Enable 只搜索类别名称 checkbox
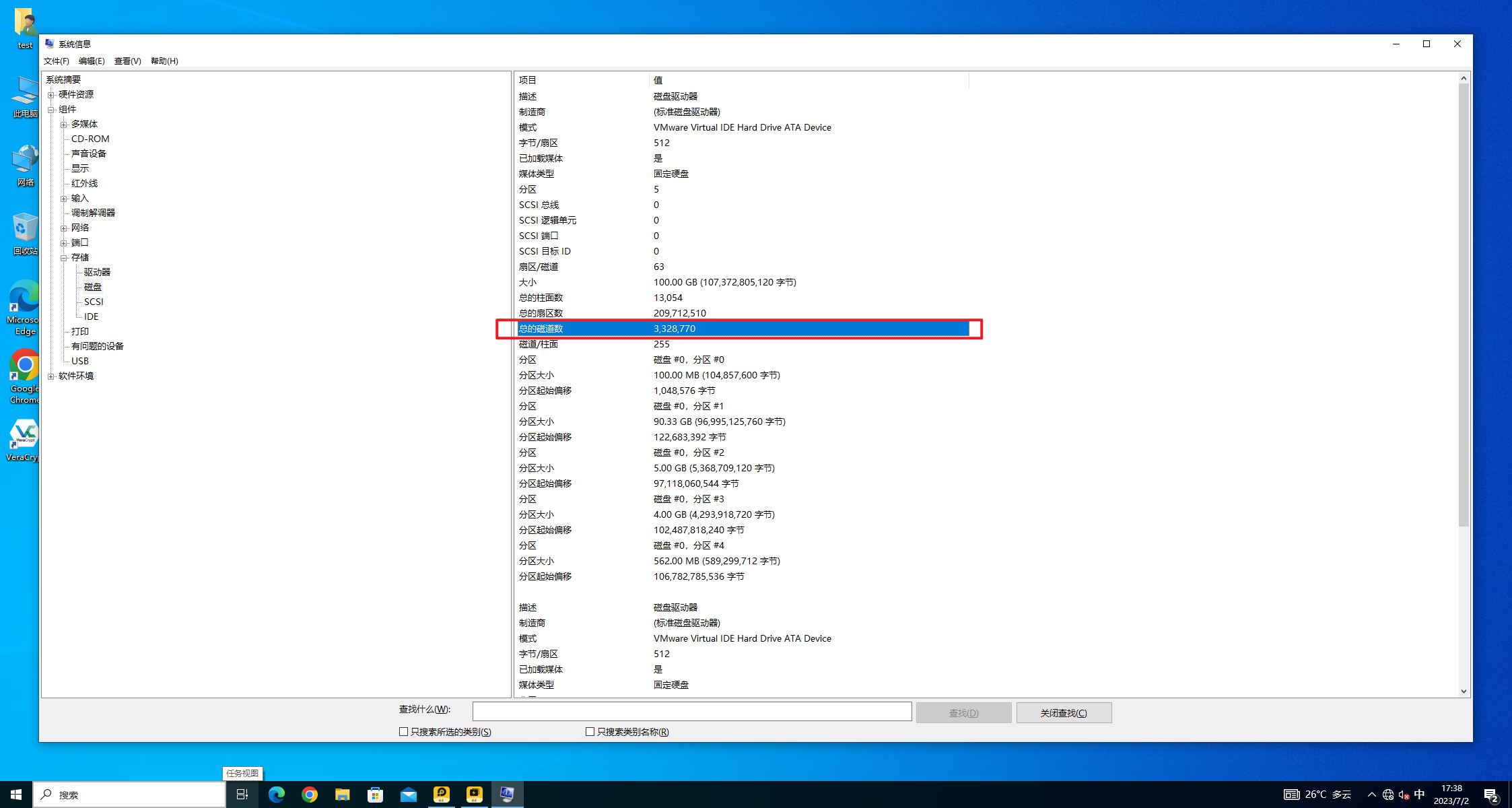 coord(590,731)
